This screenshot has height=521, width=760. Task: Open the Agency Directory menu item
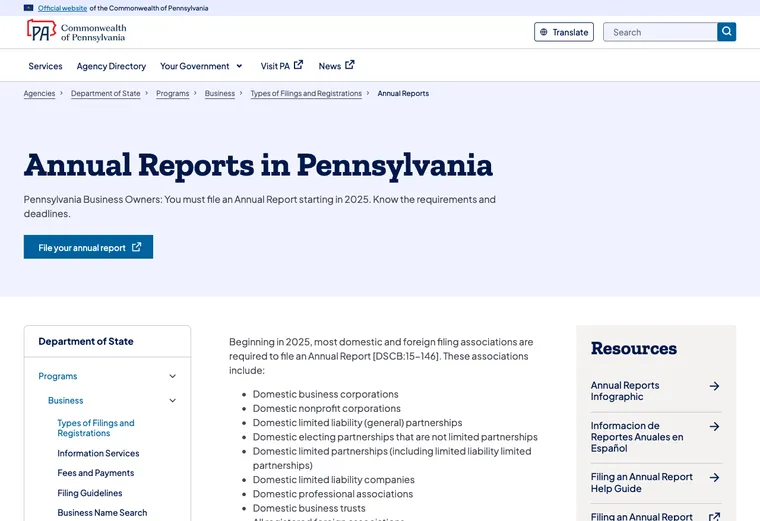[x=111, y=66]
